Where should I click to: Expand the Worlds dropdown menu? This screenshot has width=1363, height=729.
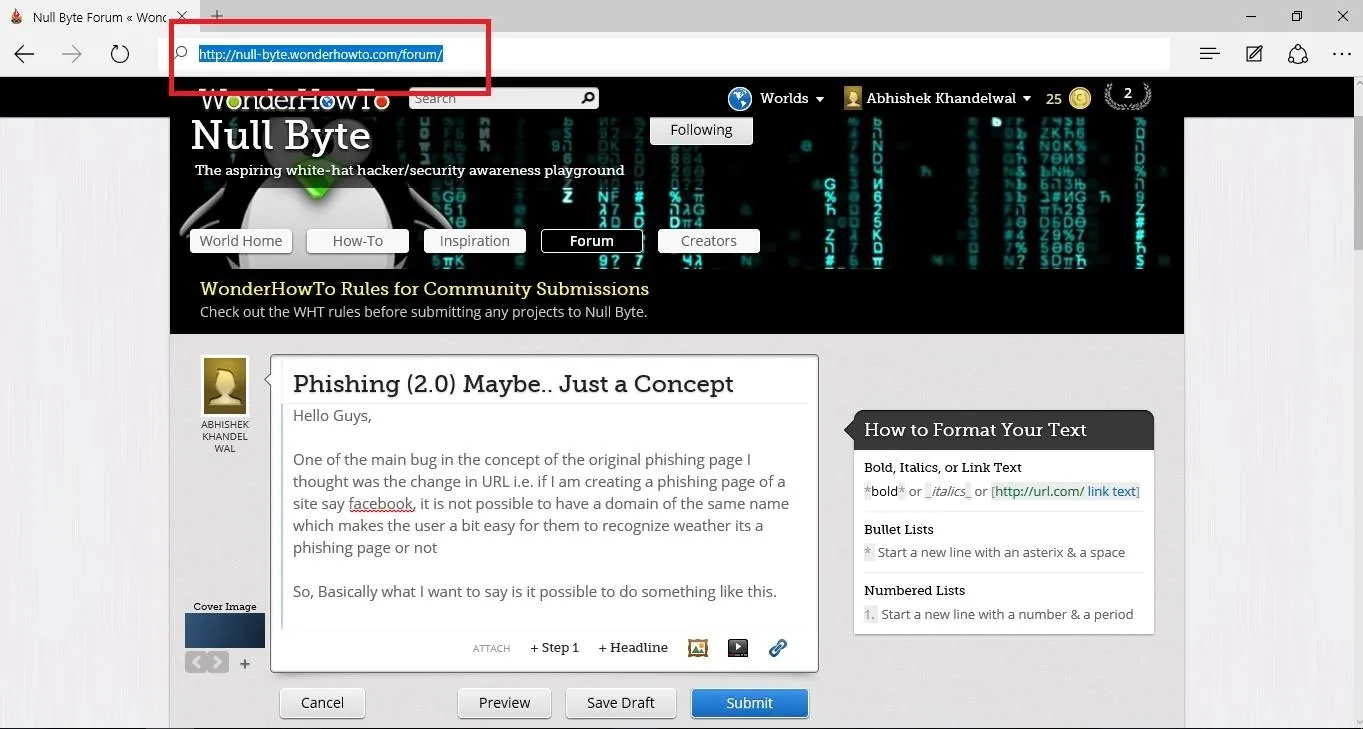pyautogui.click(x=792, y=98)
